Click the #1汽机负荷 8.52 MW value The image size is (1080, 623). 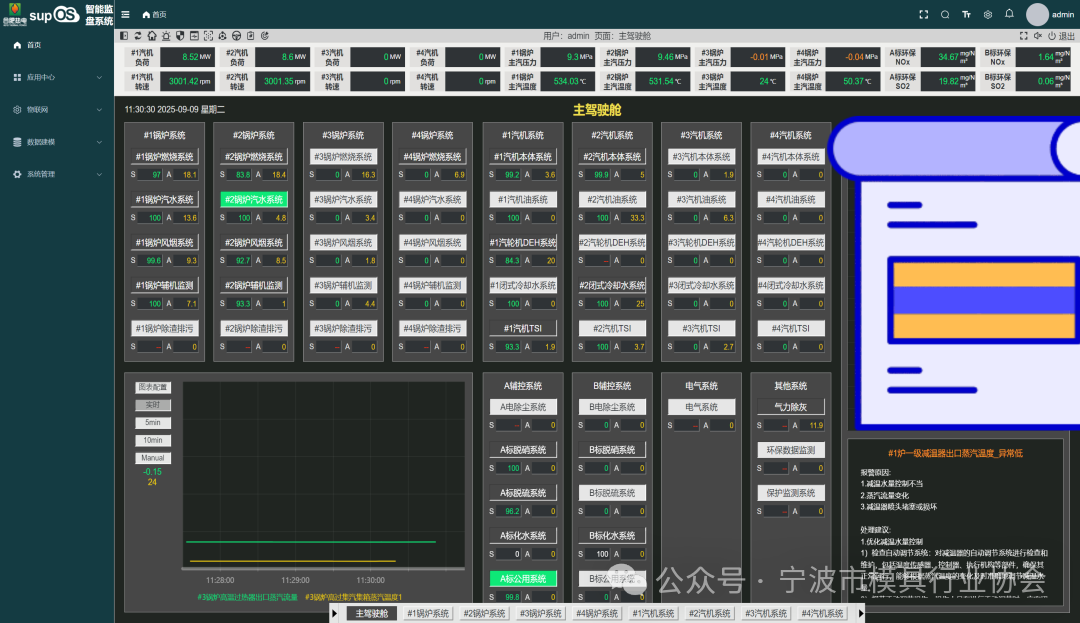click(187, 57)
